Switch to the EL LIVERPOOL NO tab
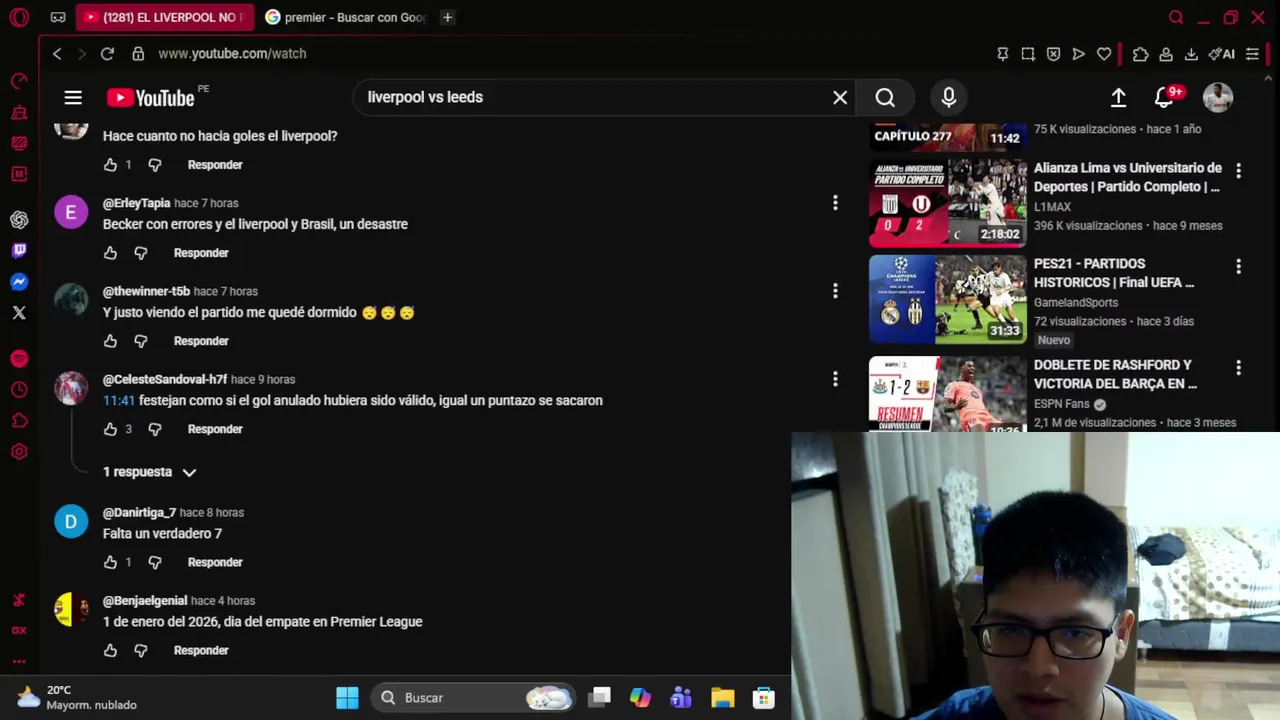Screen dimensions: 1280x720 tap(165, 17)
